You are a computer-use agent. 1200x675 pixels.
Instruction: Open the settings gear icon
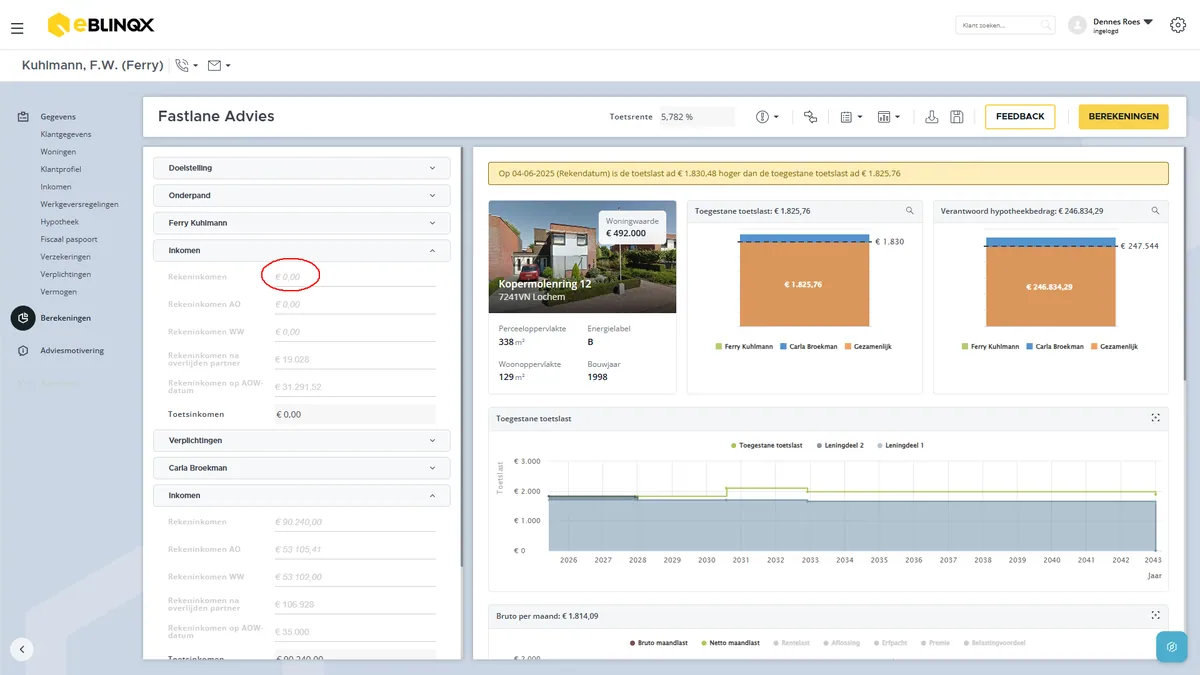[1177, 25]
